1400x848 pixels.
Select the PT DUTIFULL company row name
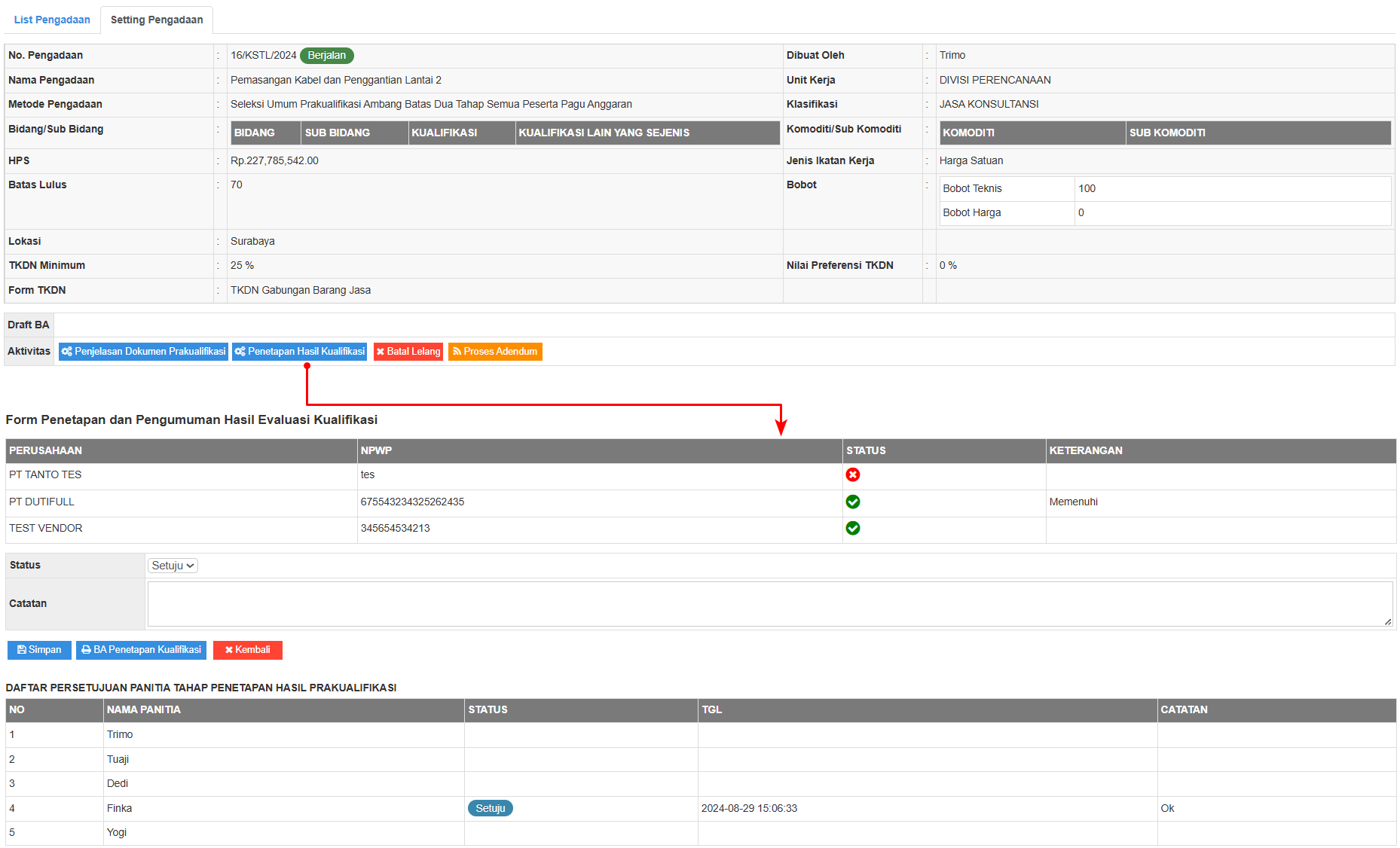tap(41, 502)
